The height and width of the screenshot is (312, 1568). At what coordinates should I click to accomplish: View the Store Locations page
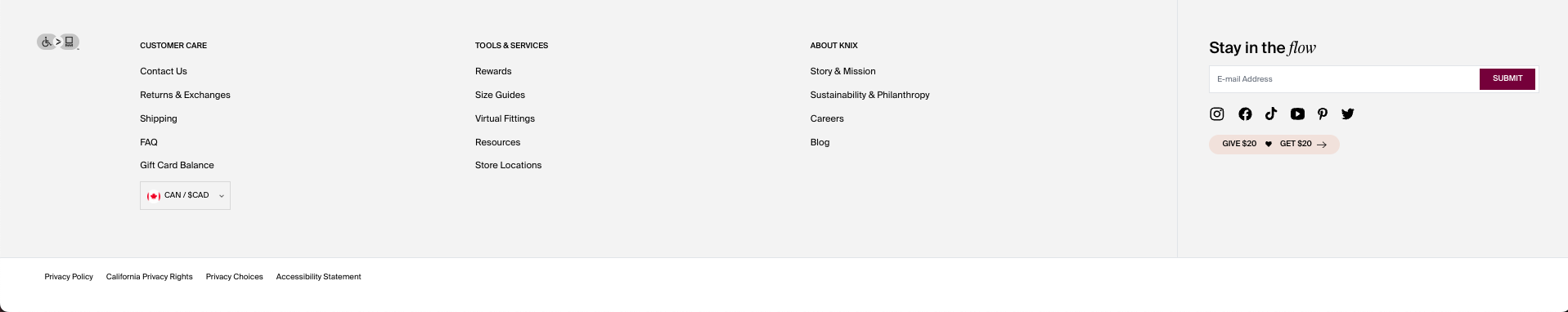(x=508, y=166)
